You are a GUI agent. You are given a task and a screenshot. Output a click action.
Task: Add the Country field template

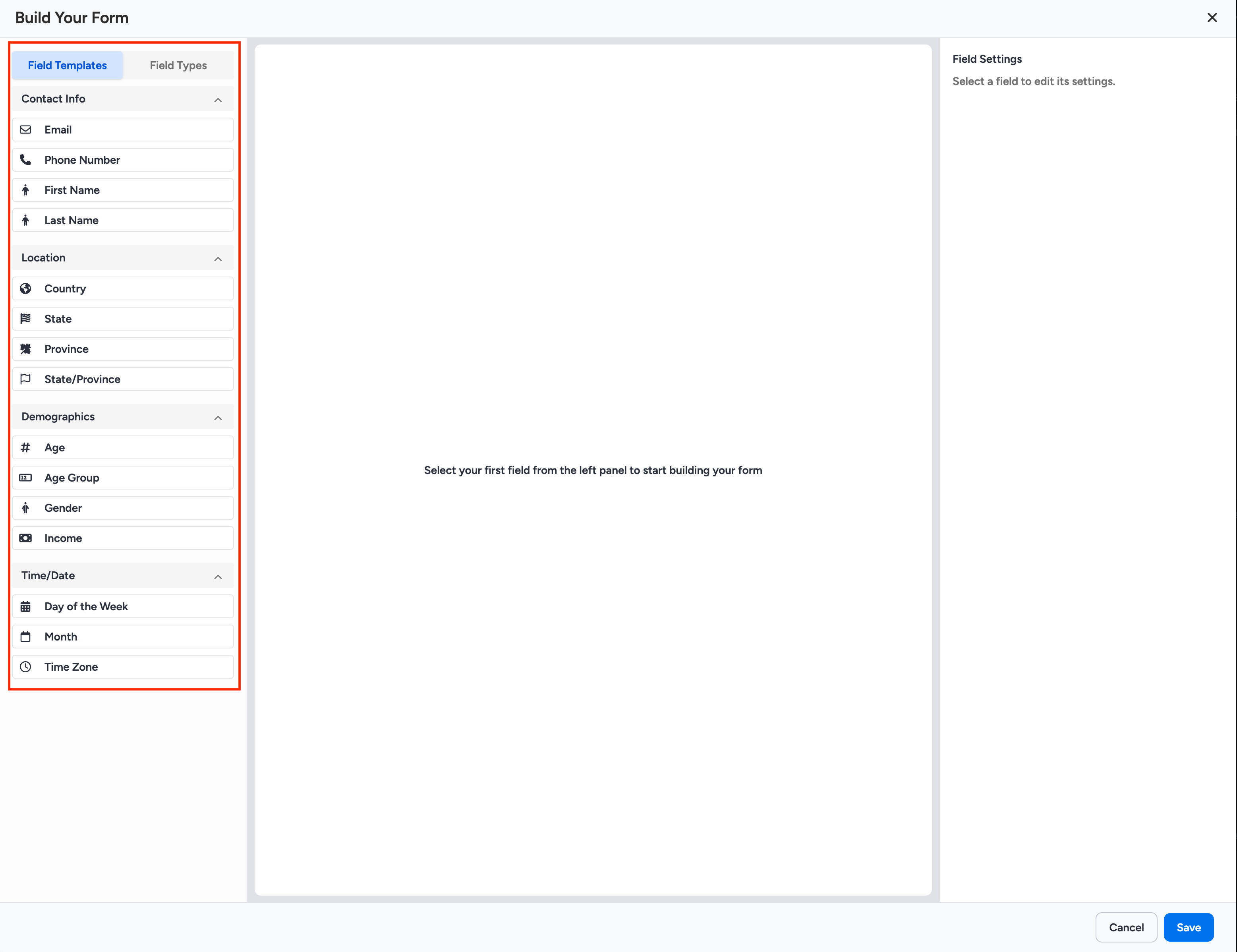123,288
